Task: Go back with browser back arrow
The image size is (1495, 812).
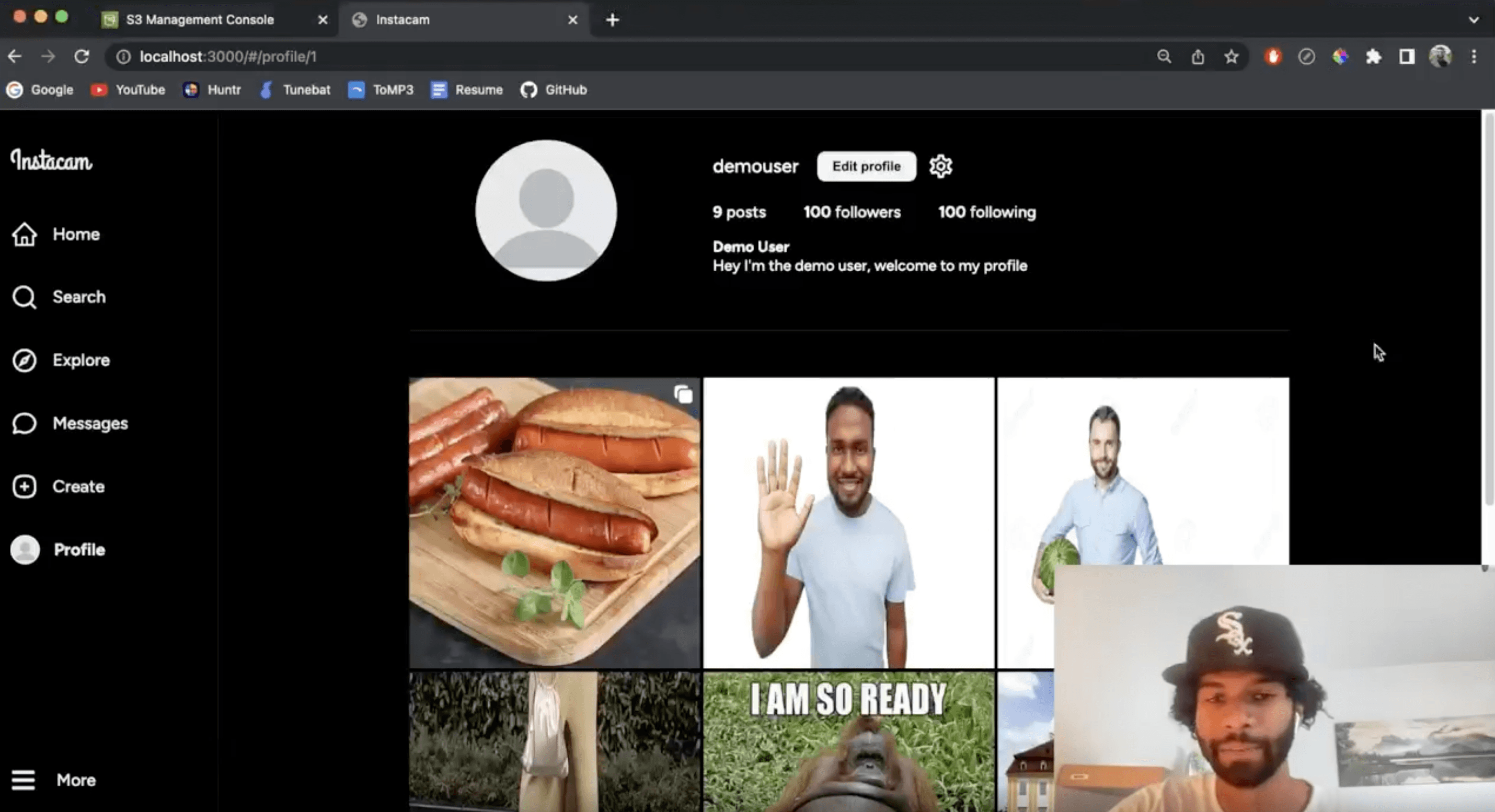Action: coord(15,56)
